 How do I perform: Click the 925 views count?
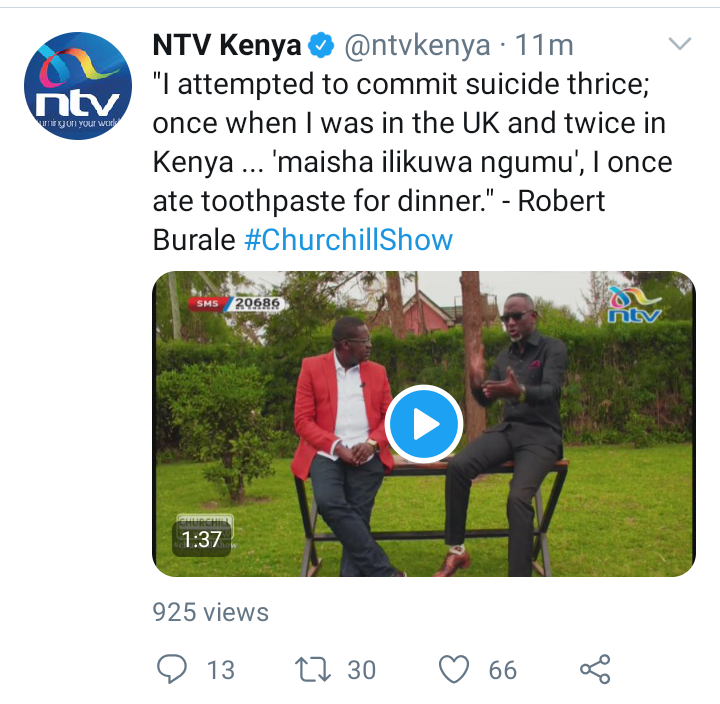point(211,612)
